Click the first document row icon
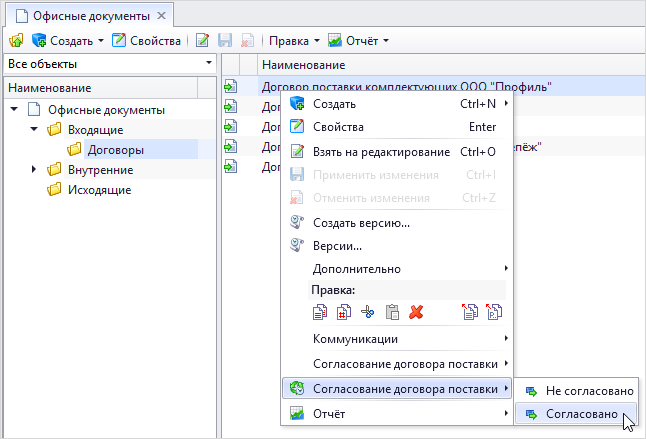 [230, 87]
